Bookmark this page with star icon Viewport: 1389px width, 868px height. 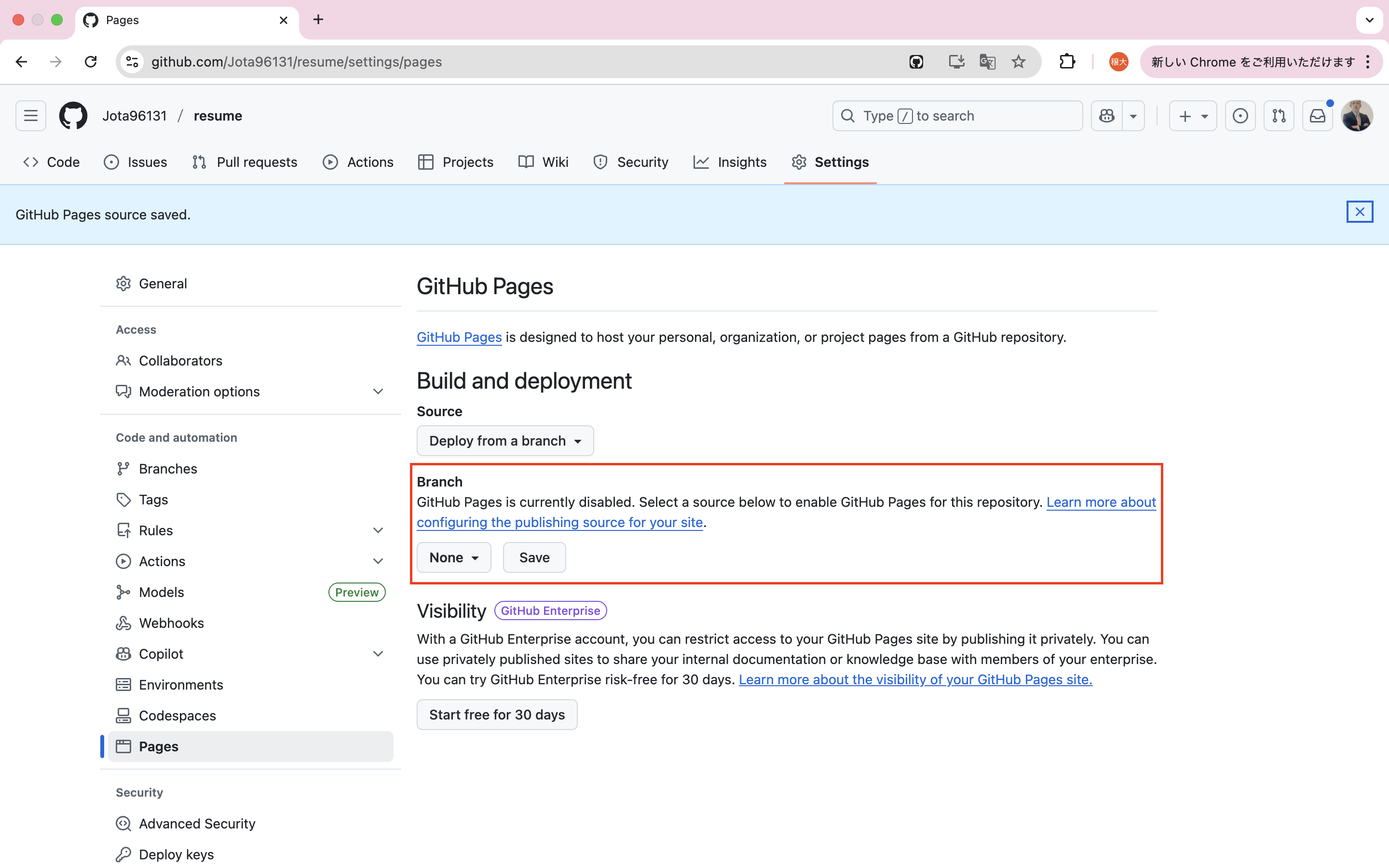pos(1018,61)
